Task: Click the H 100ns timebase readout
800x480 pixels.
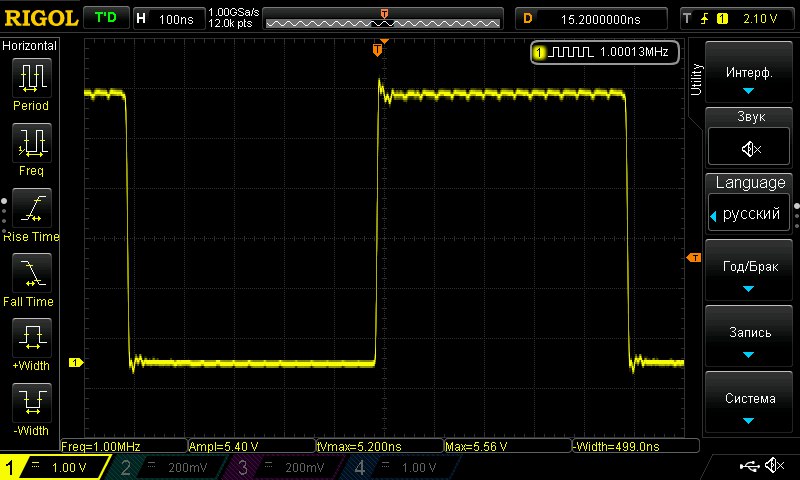Action: [x=169, y=19]
